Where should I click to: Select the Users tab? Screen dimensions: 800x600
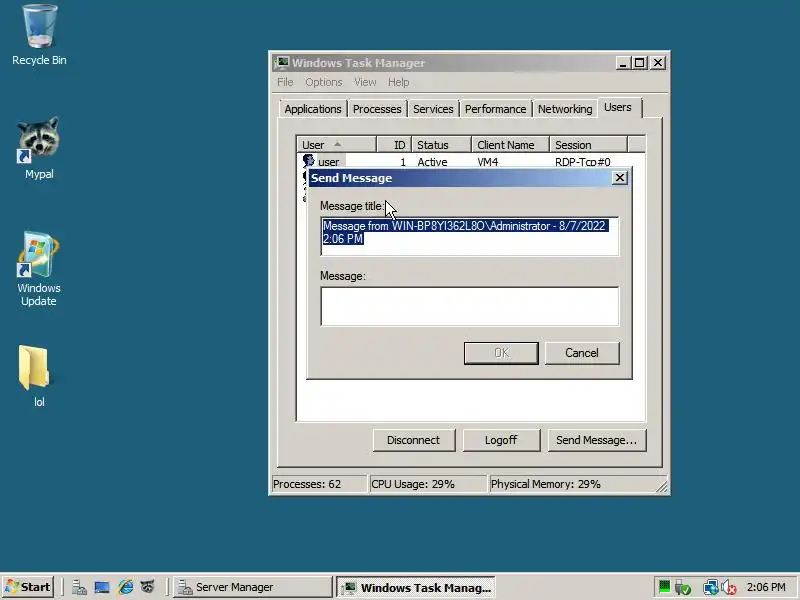(x=618, y=107)
